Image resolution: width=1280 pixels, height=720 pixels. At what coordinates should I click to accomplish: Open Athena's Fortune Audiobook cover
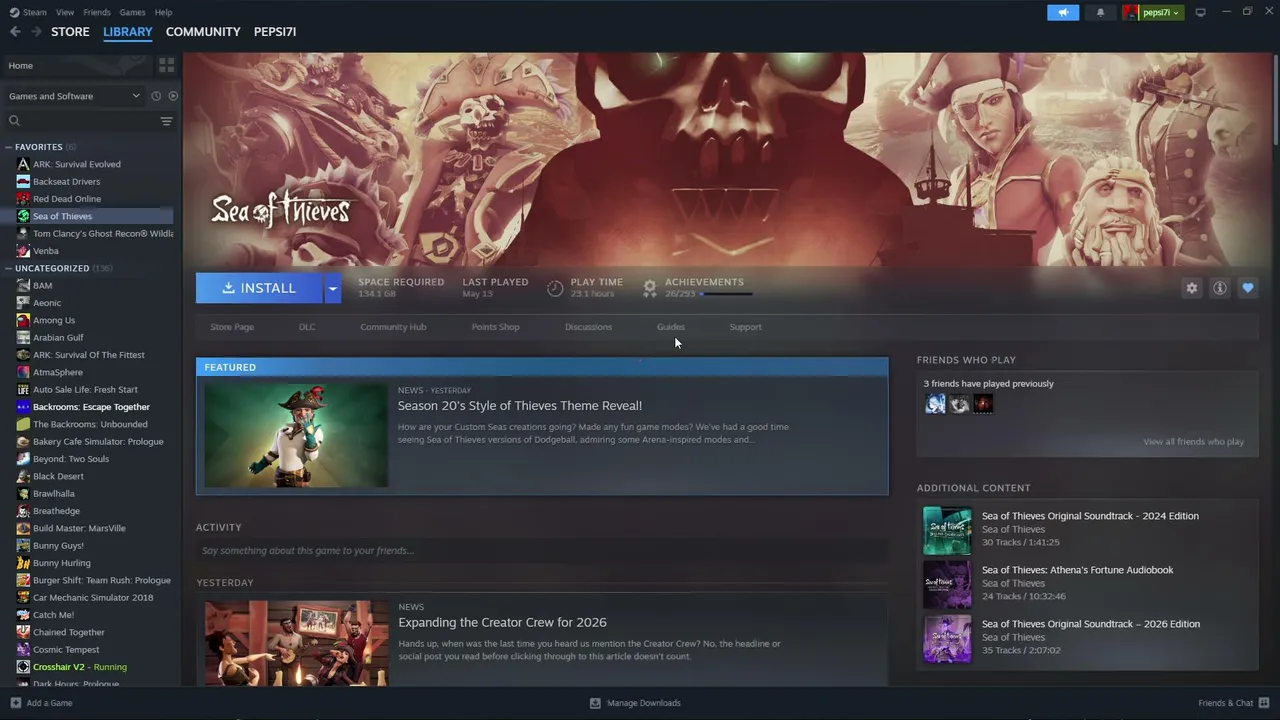(947, 584)
